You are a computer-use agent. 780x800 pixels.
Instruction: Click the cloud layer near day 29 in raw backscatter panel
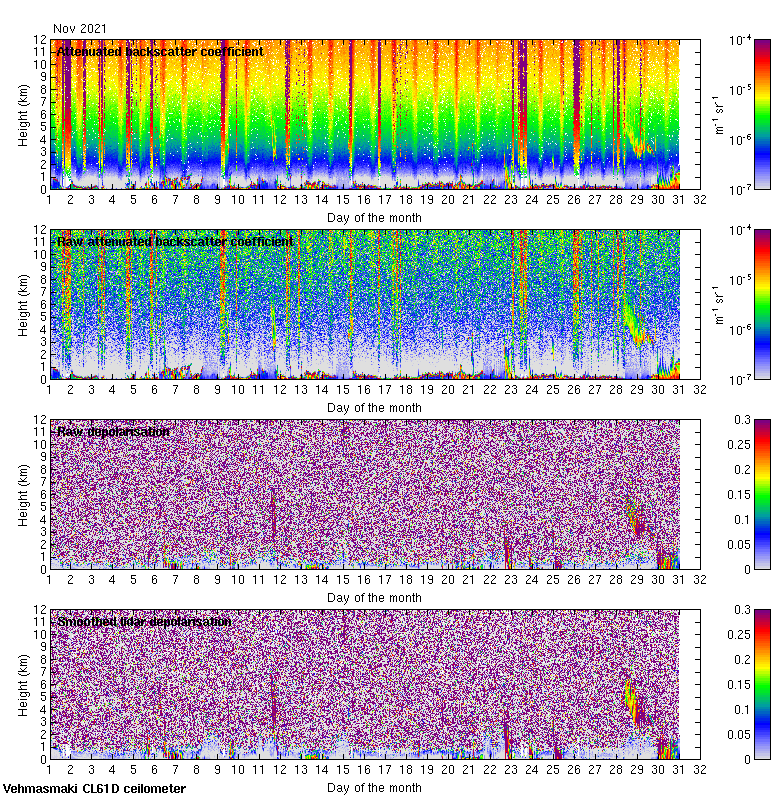coord(632,318)
